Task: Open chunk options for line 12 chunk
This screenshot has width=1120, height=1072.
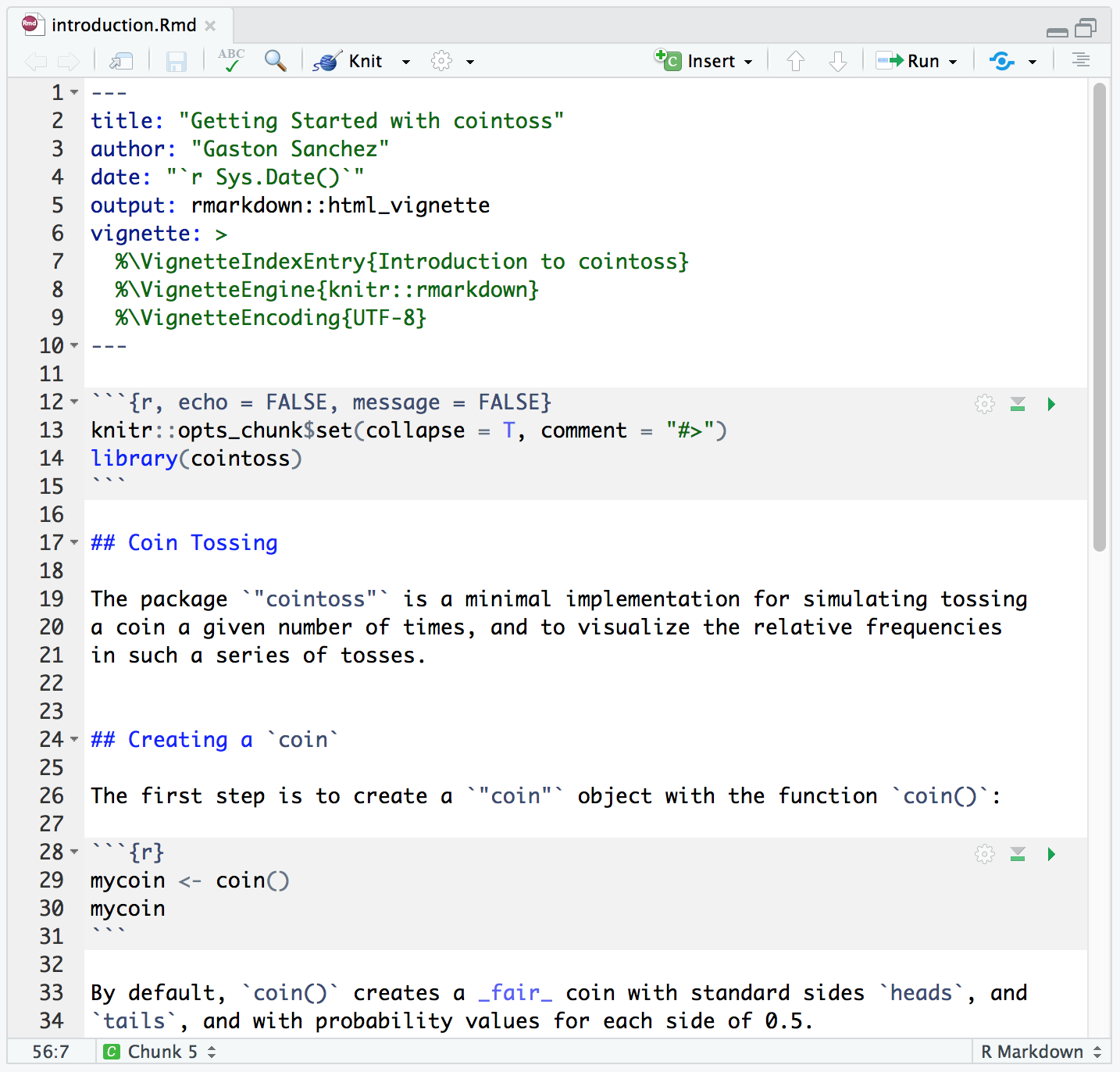Action: (985, 404)
